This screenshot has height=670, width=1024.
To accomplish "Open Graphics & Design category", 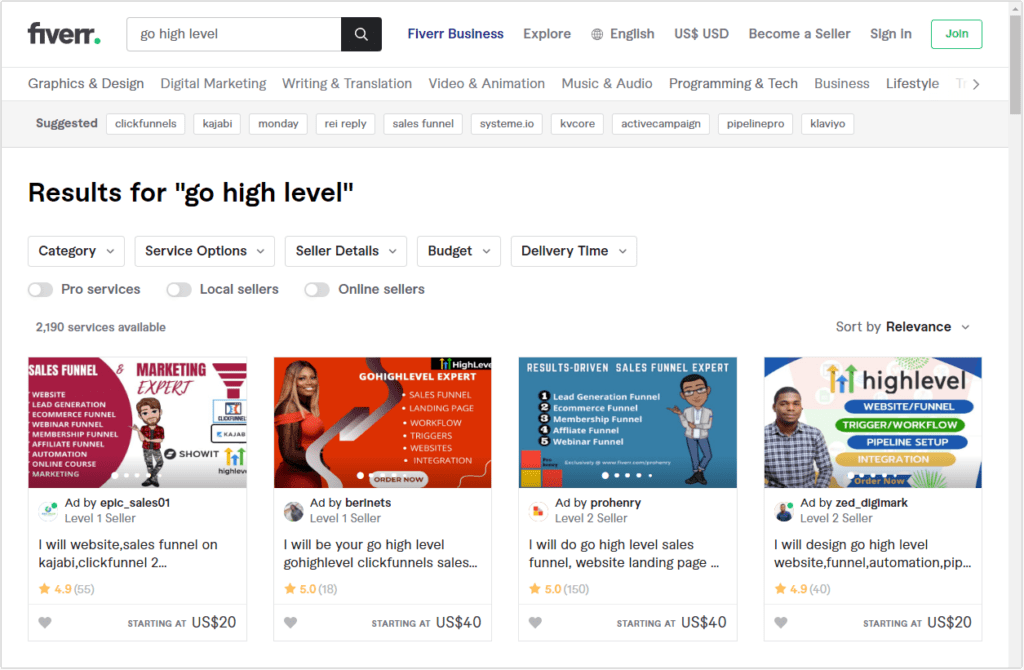I will (86, 84).
